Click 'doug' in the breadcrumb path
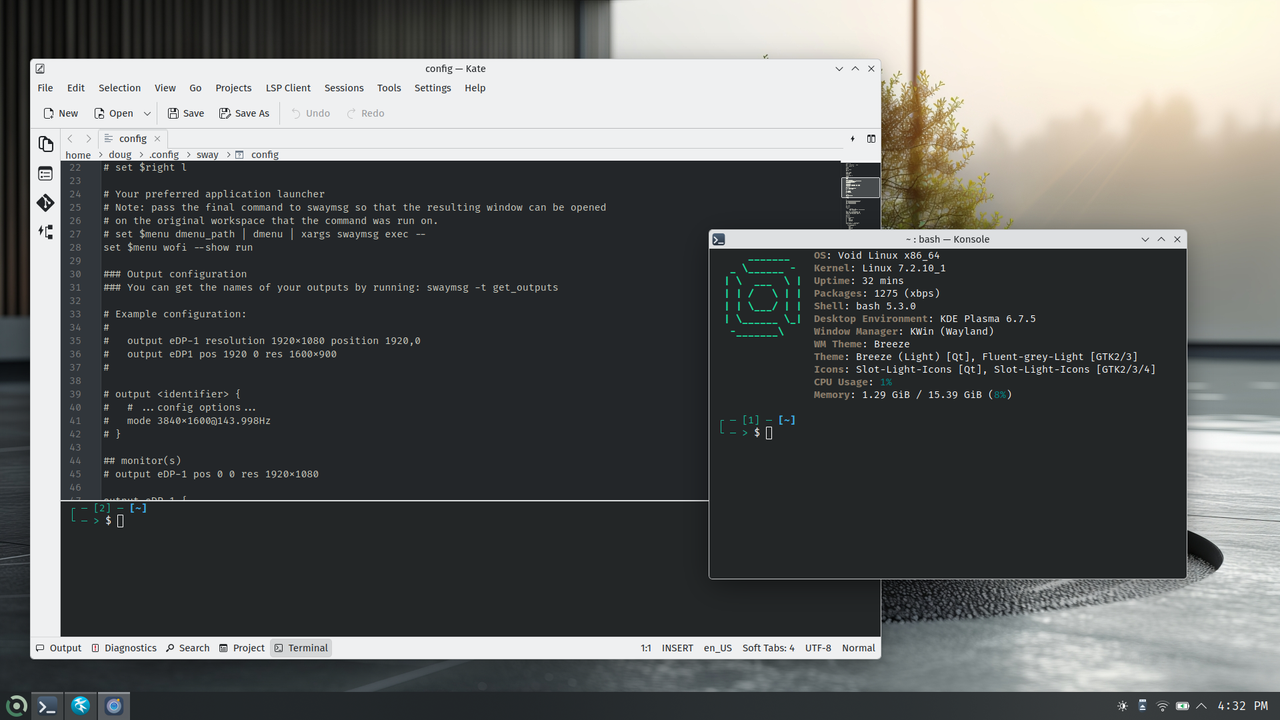This screenshot has height=720, width=1280. 120,155
